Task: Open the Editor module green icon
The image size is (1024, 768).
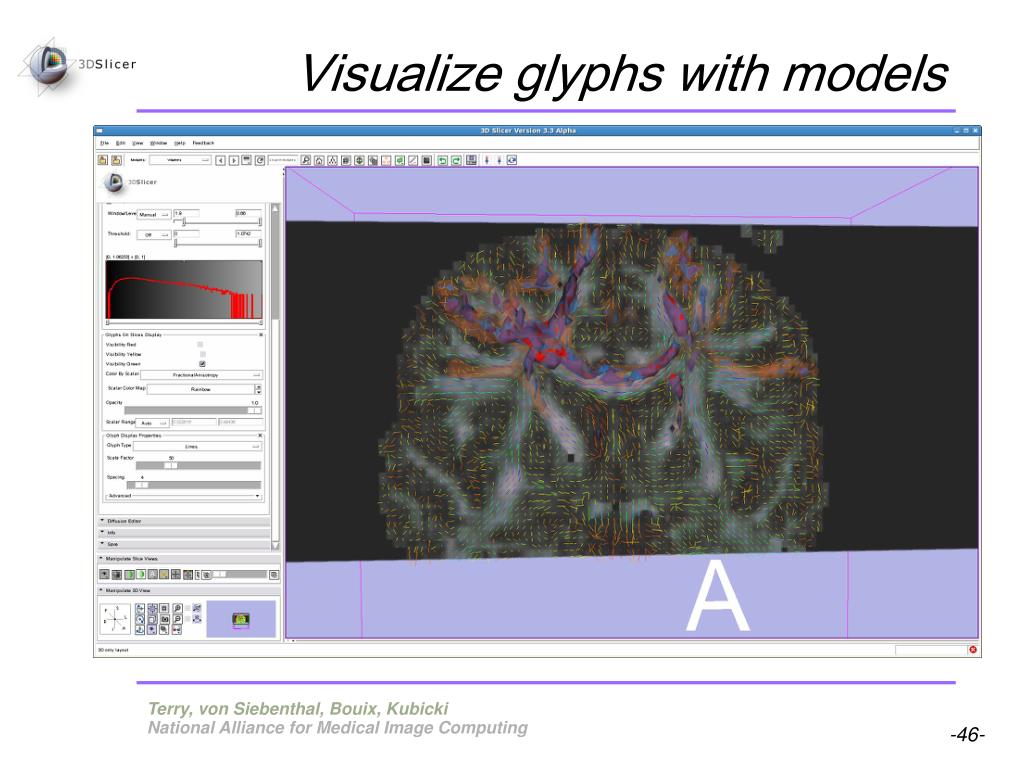Action: 400,160
